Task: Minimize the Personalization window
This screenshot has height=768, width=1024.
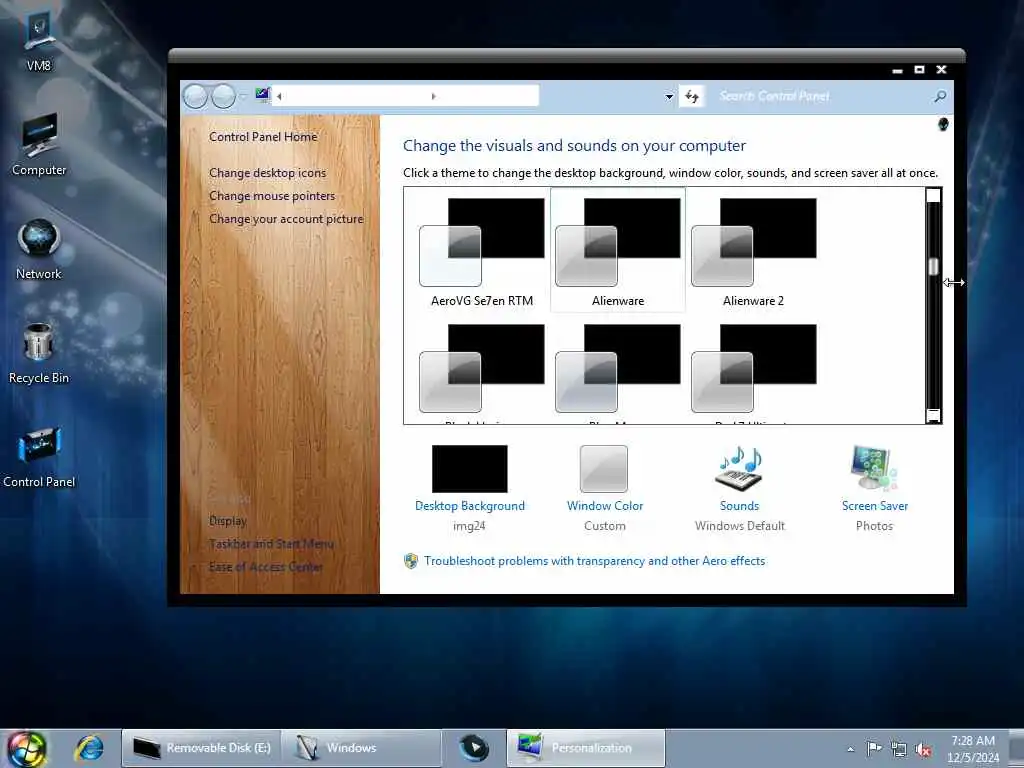Action: (897, 70)
